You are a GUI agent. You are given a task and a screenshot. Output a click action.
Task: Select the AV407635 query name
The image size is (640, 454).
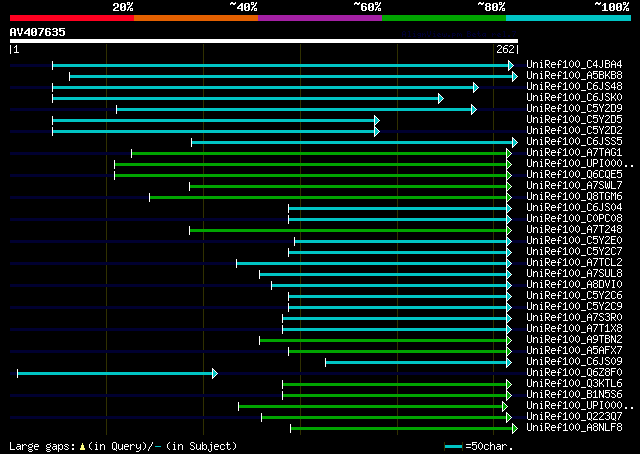(38, 32)
